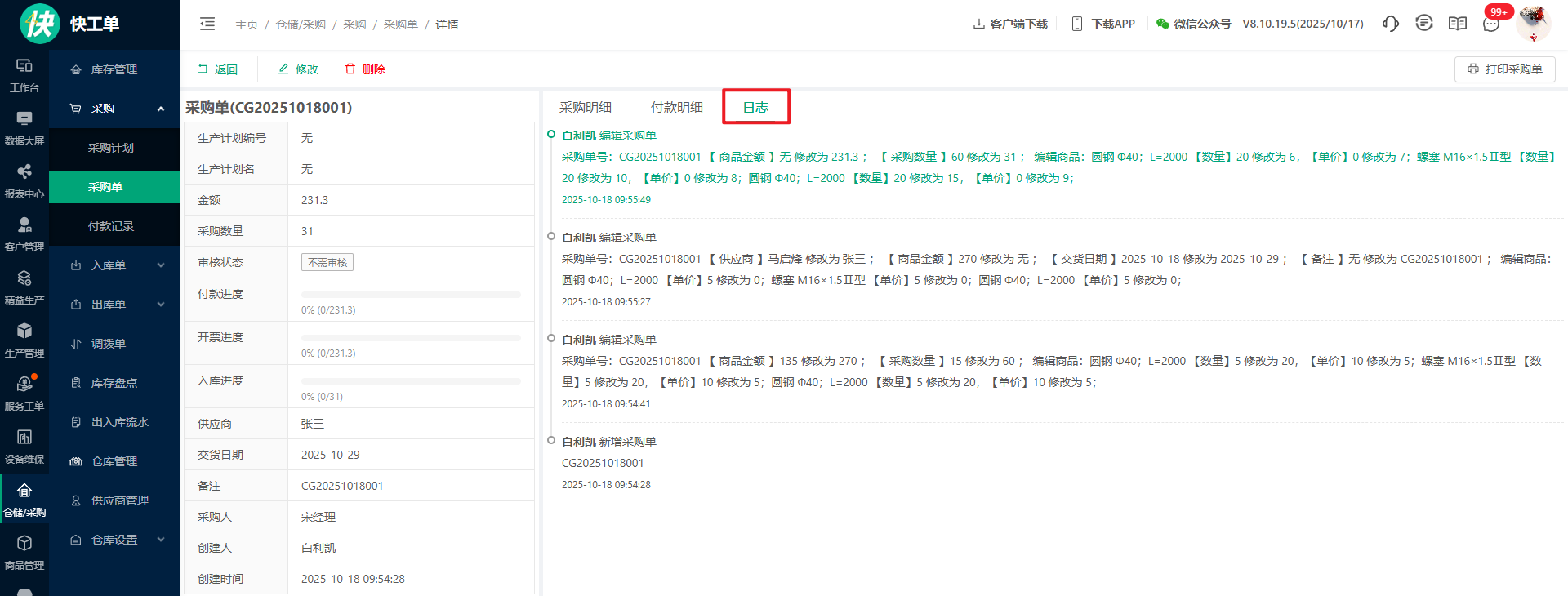Image resolution: width=1568 pixels, height=596 pixels.
Task: Click the 打印采购单 button
Action: pyautogui.click(x=1504, y=69)
